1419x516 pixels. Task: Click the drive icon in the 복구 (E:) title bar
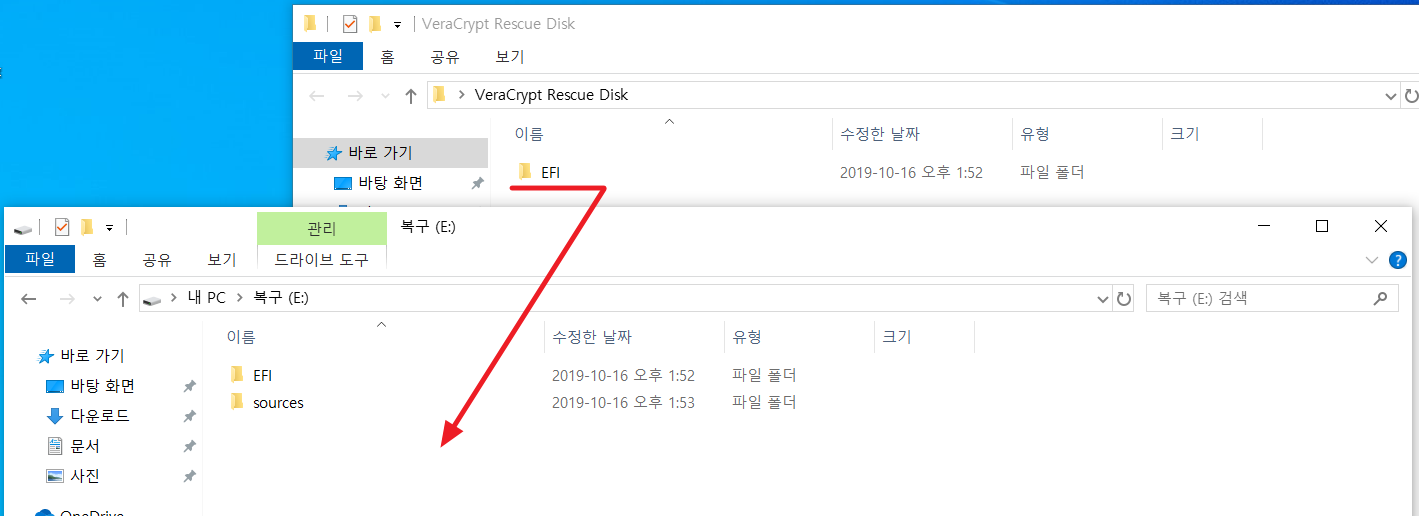click(x=23, y=228)
